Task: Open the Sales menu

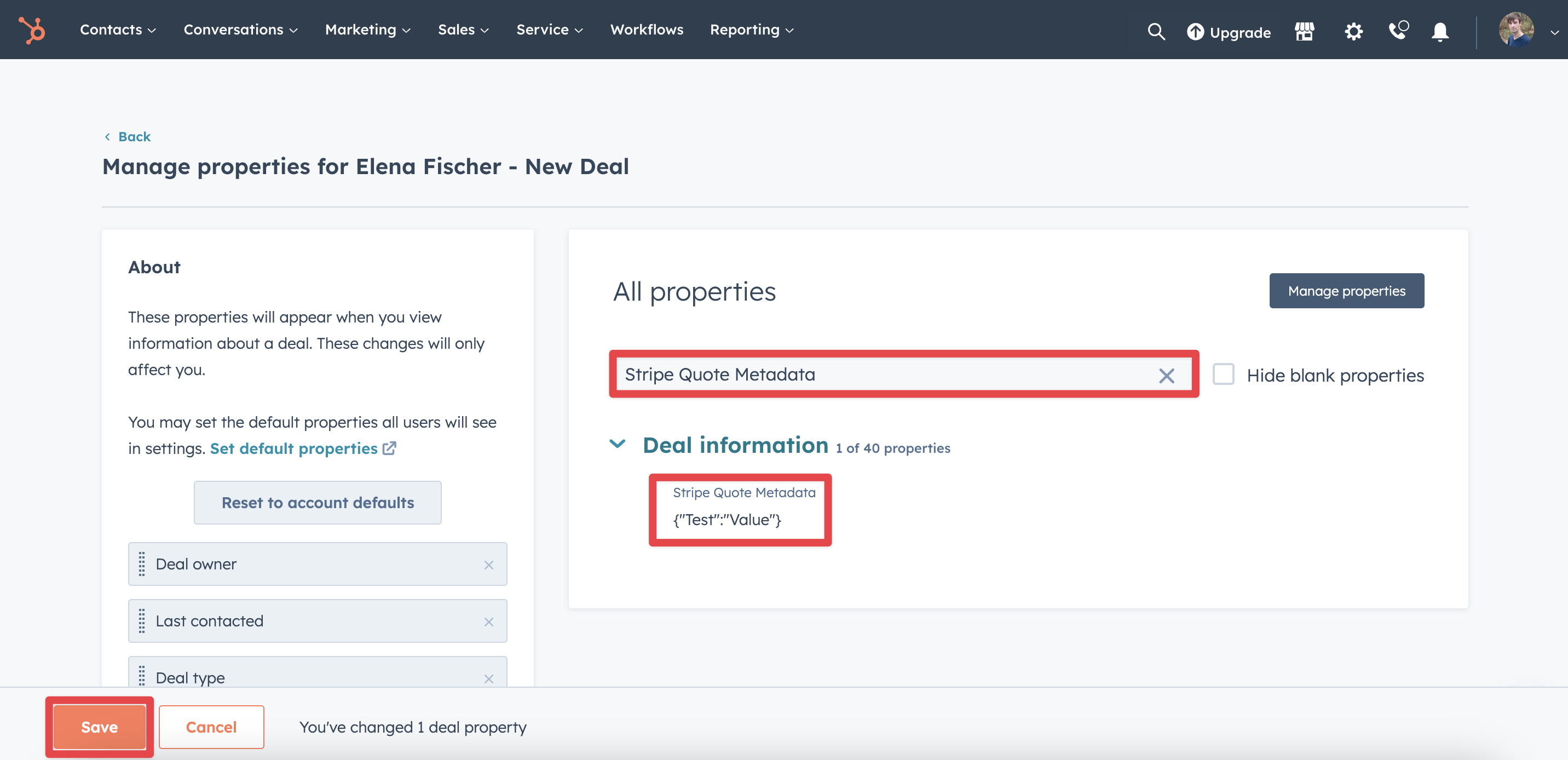Action: pyautogui.click(x=463, y=29)
